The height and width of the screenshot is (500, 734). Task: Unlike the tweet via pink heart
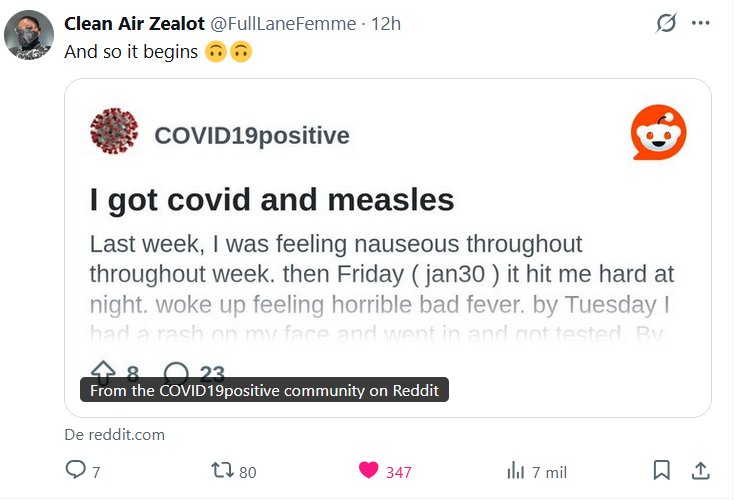pos(369,470)
